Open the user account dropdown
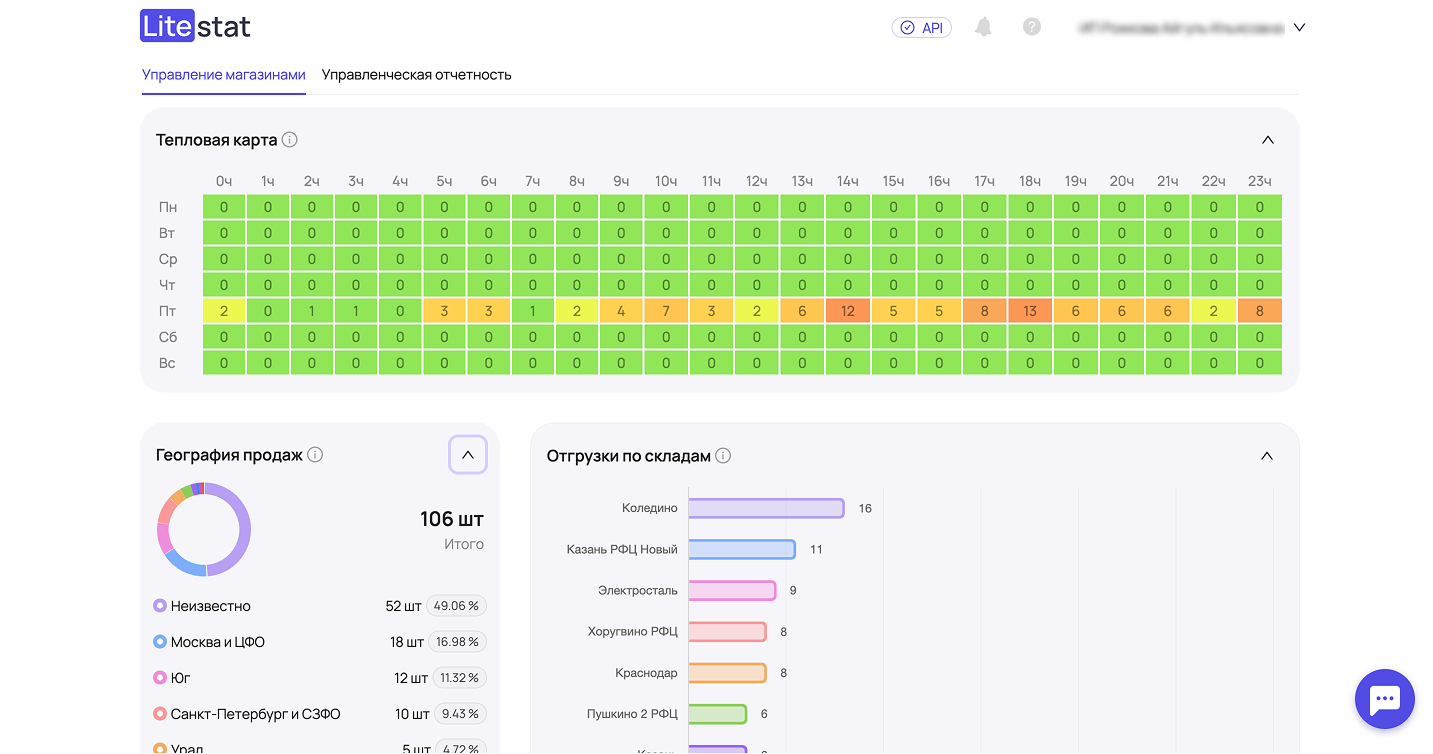 pyautogui.click(x=1299, y=28)
